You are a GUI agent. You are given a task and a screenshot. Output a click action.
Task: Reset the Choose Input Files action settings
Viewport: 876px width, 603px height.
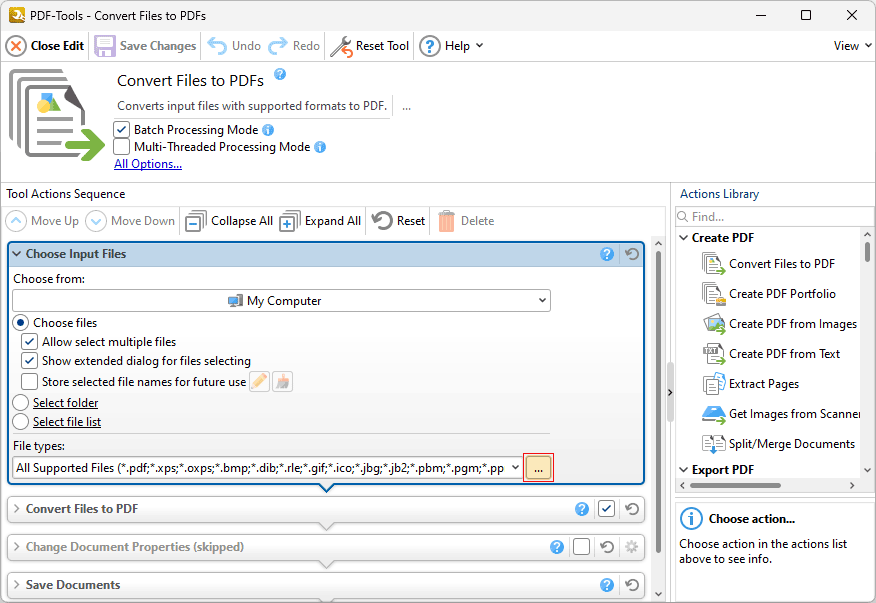(x=632, y=254)
